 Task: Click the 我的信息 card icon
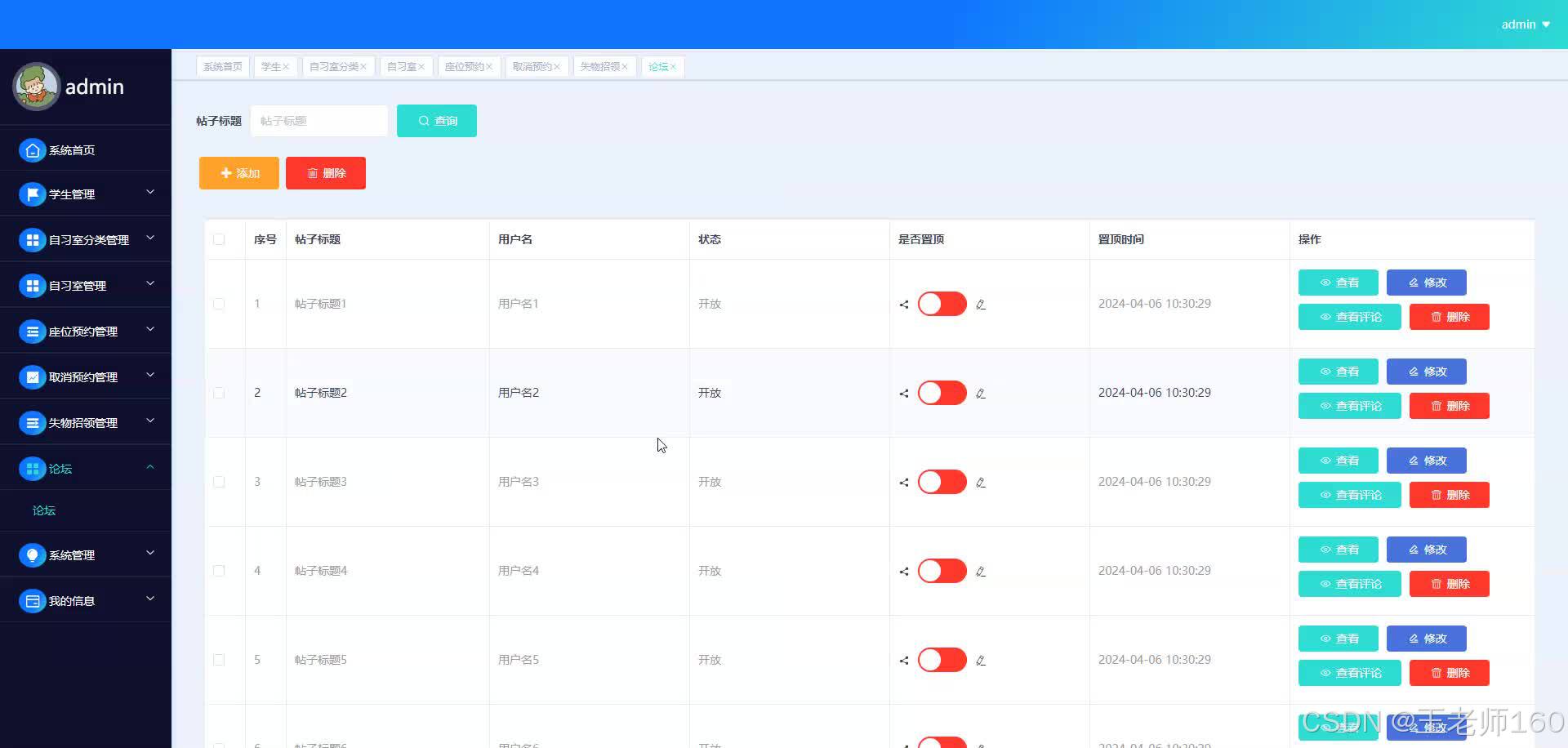point(32,601)
